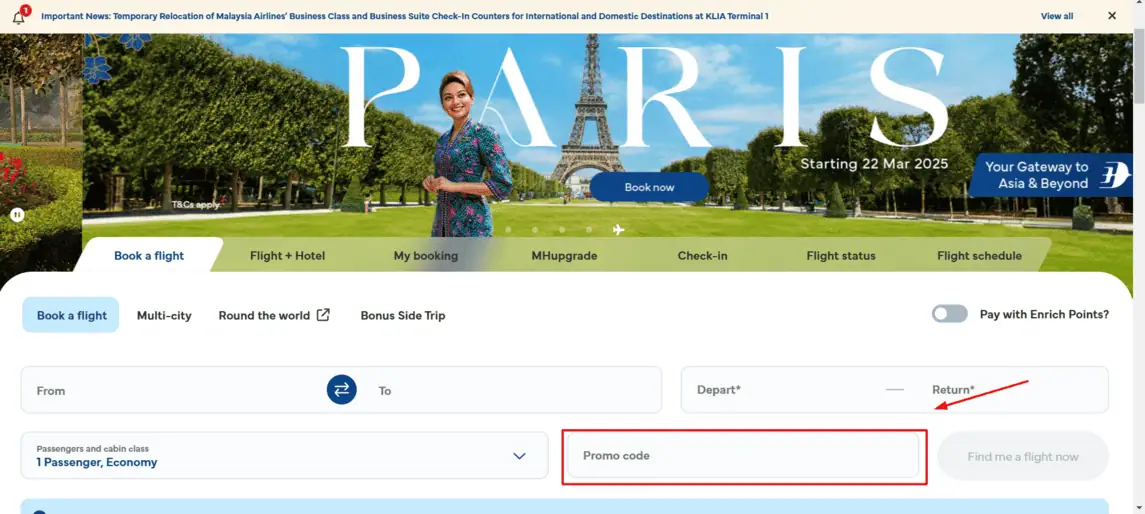Select the top Book a flight tab
This screenshot has height=514, width=1145.
pyautogui.click(x=149, y=256)
